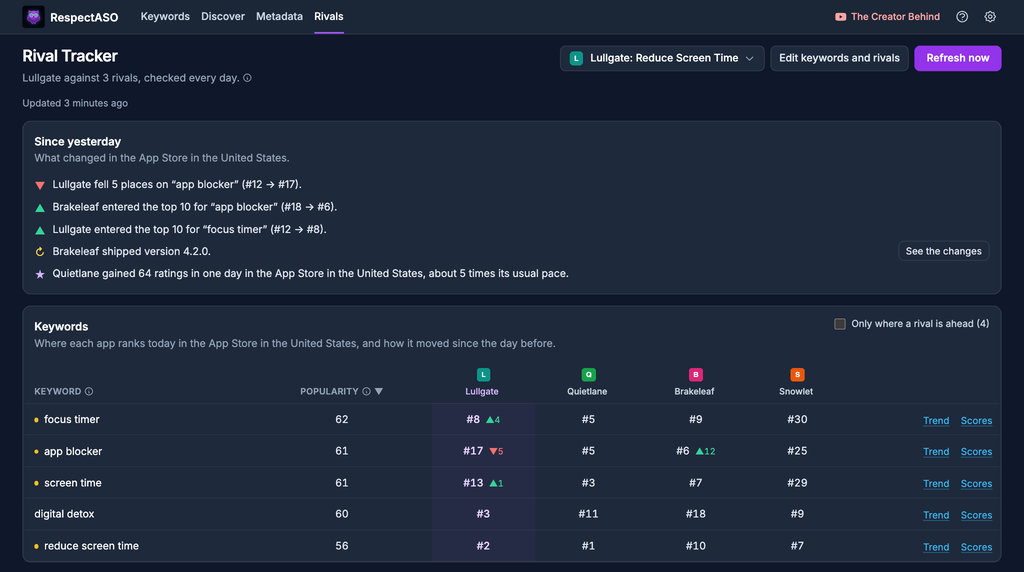Image resolution: width=1024 pixels, height=572 pixels.
Task: Click the See the changes button
Action: pos(943,251)
